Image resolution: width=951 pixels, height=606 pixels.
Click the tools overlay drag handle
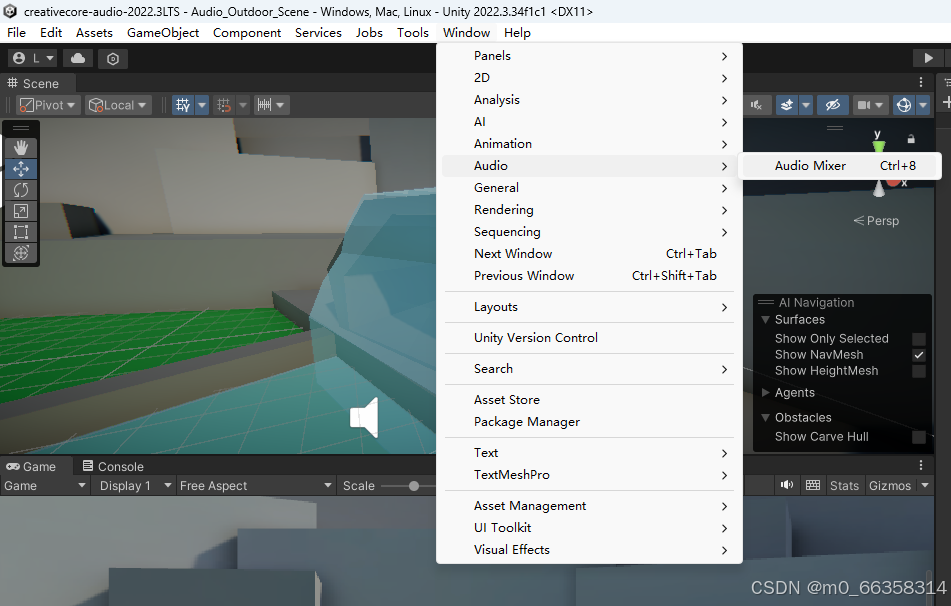(x=21, y=128)
